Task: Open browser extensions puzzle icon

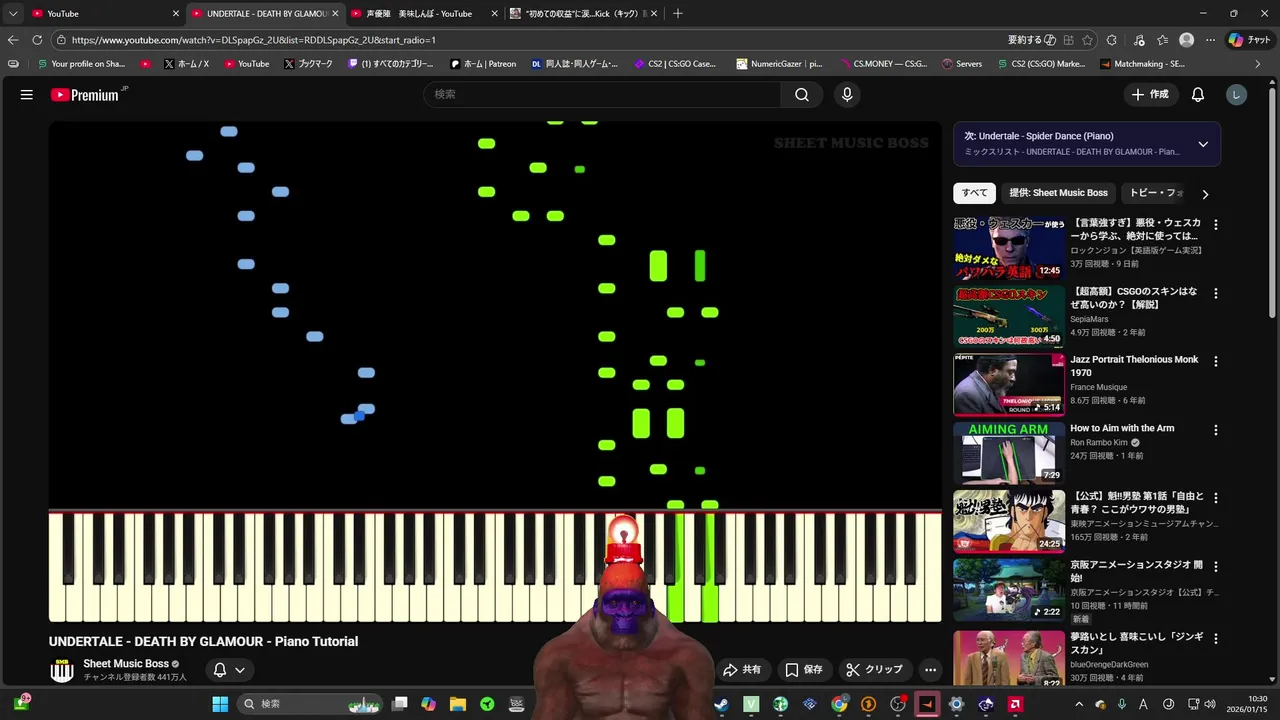Action: [x=1112, y=40]
